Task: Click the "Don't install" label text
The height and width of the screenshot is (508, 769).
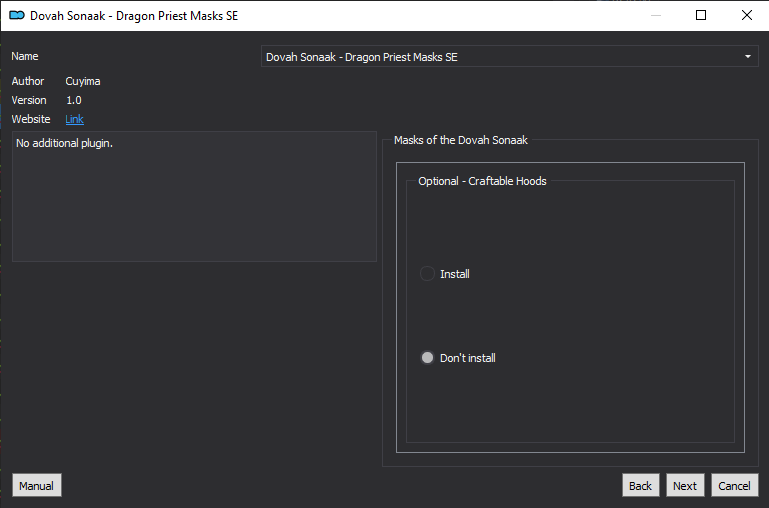Action: pos(467,358)
